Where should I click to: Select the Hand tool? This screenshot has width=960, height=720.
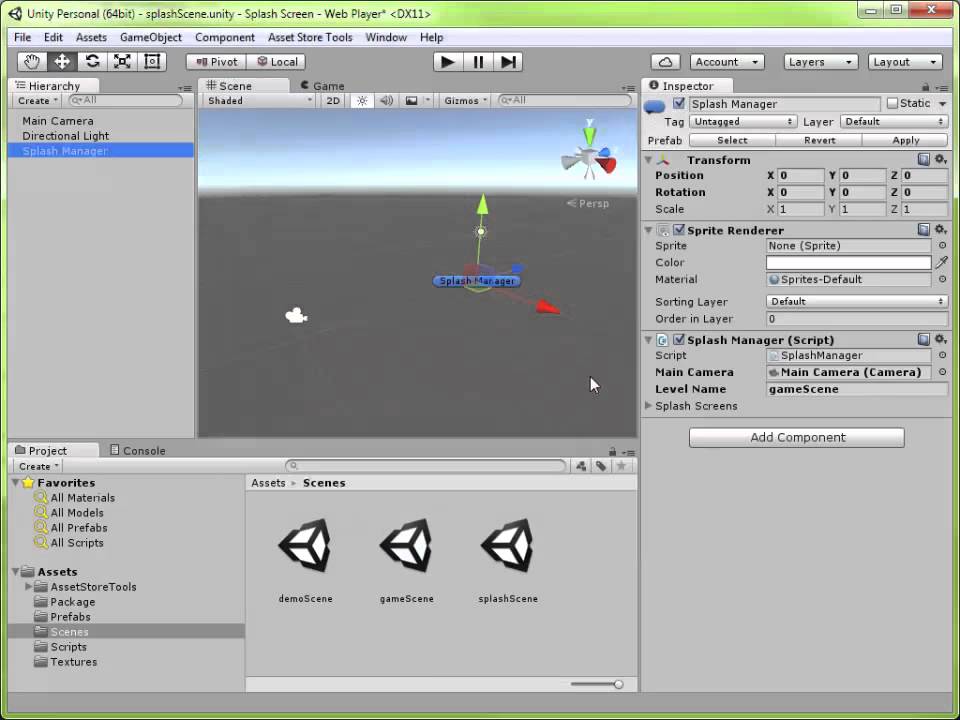coord(32,62)
